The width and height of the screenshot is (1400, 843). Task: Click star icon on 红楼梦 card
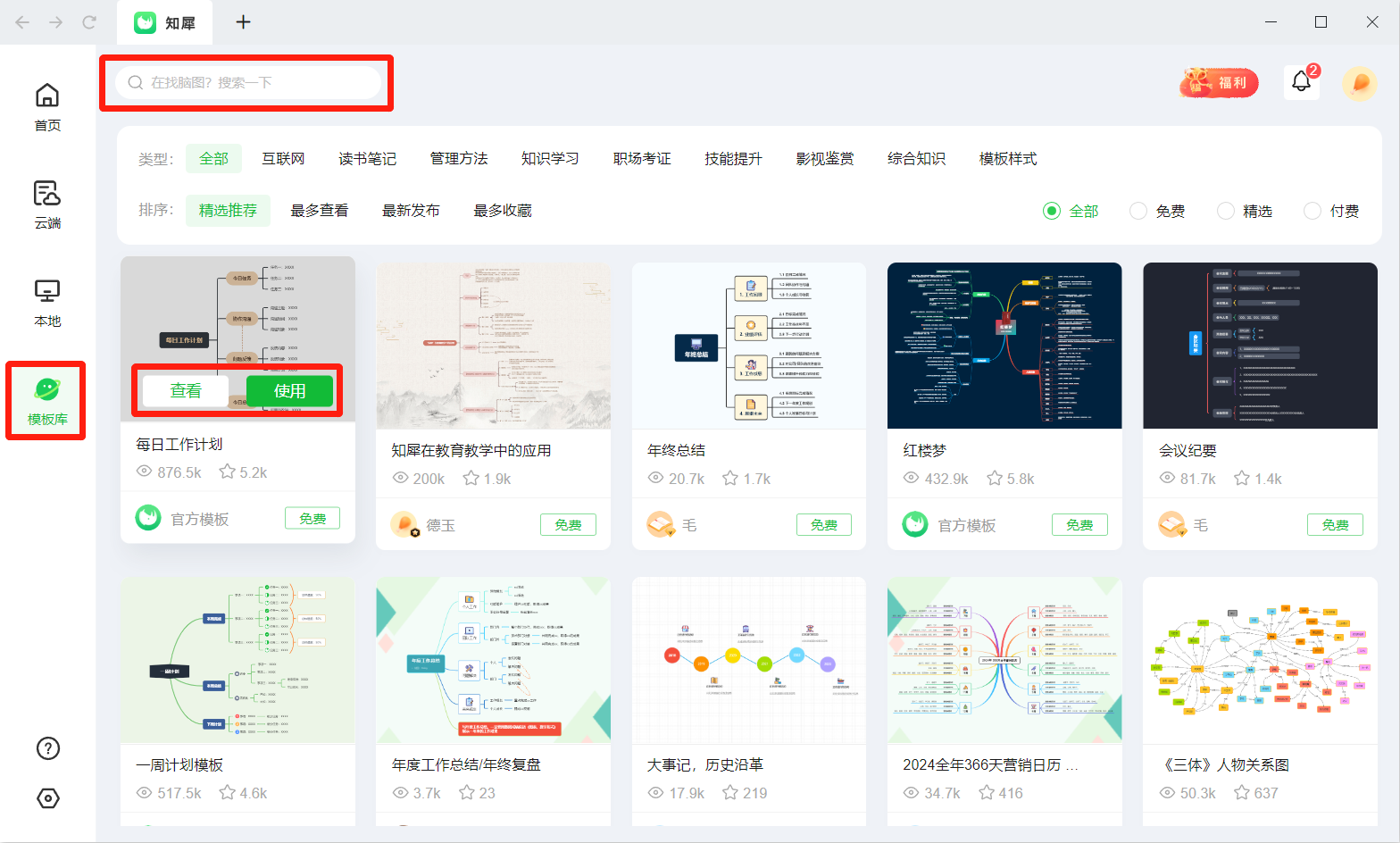[x=995, y=478]
